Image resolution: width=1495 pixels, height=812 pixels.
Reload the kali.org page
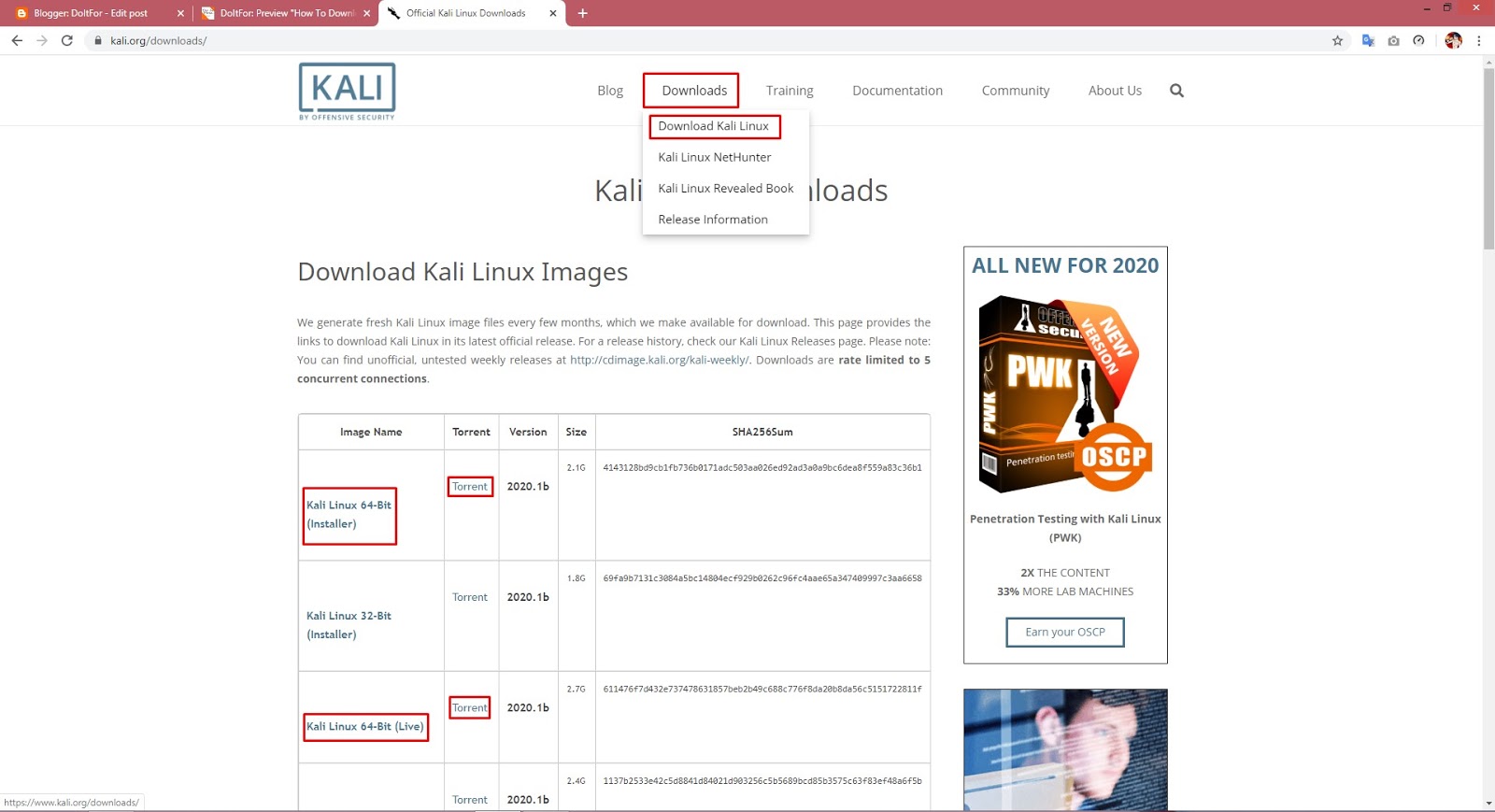[67, 40]
